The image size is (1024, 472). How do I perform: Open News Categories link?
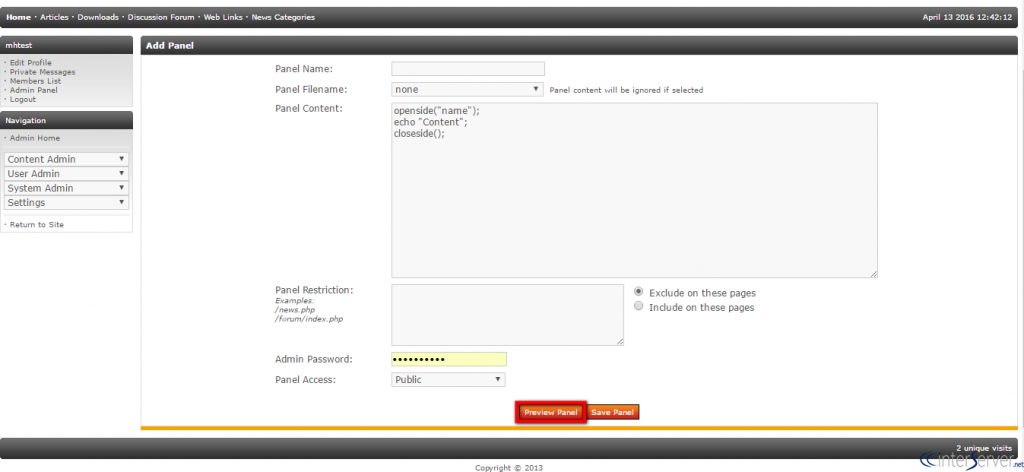pyautogui.click(x=283, y=18)
